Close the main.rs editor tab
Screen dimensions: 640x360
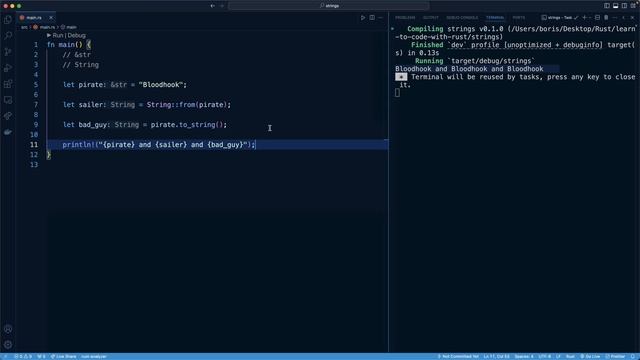coord(51,18)
